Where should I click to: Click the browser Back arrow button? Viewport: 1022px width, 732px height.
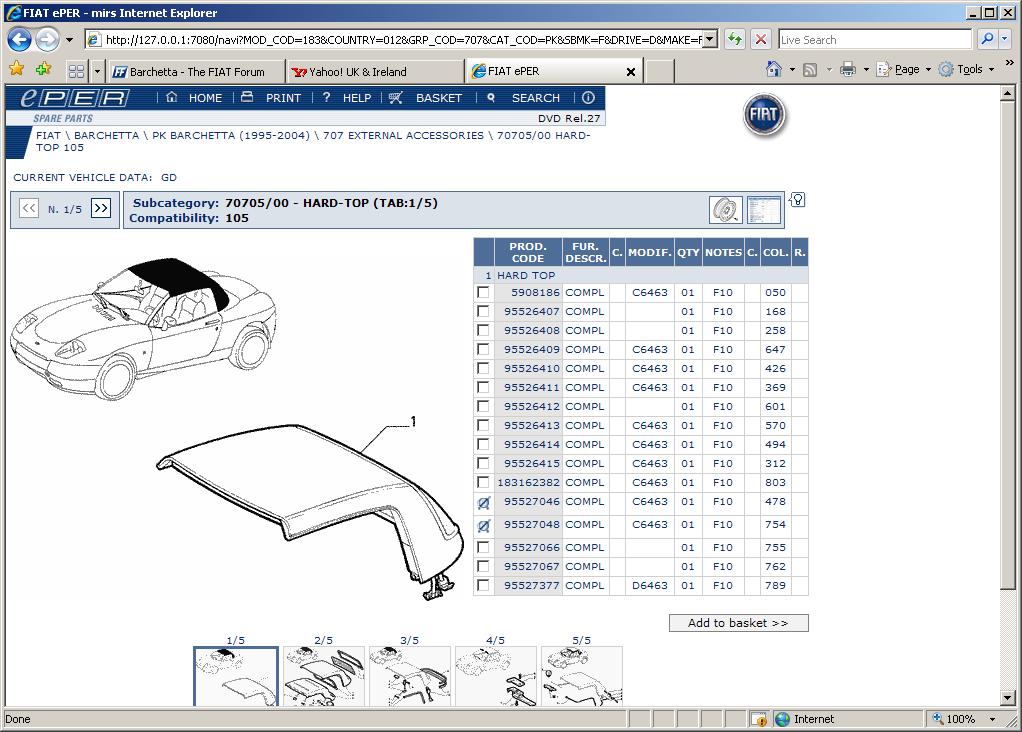point(20,40)
